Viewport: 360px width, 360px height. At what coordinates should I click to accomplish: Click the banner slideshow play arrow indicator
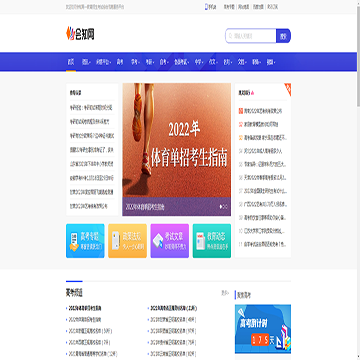pos(221,207)
